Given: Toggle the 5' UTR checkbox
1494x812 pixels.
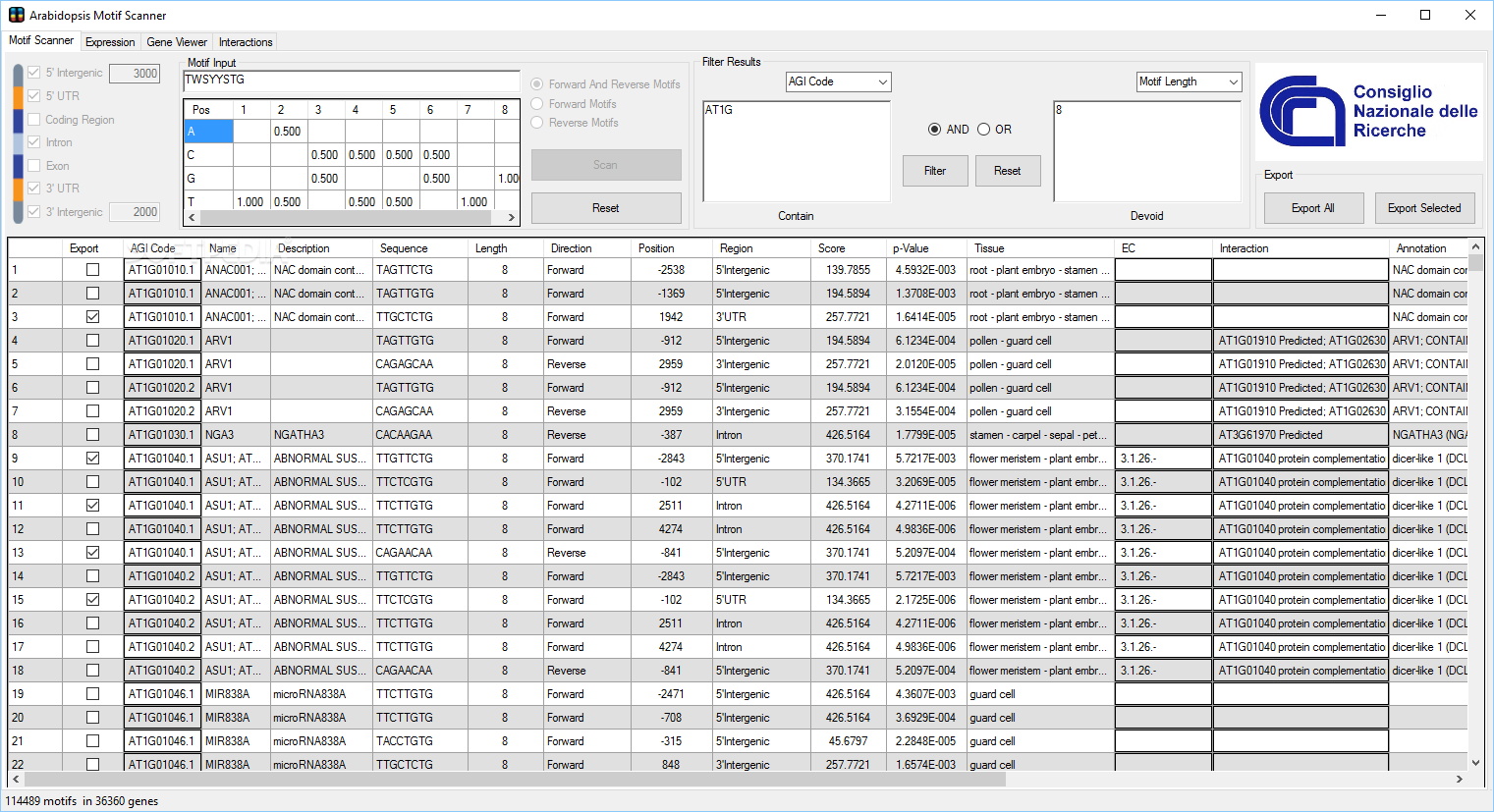Looking at the screenshot, I should click(34, 96).
